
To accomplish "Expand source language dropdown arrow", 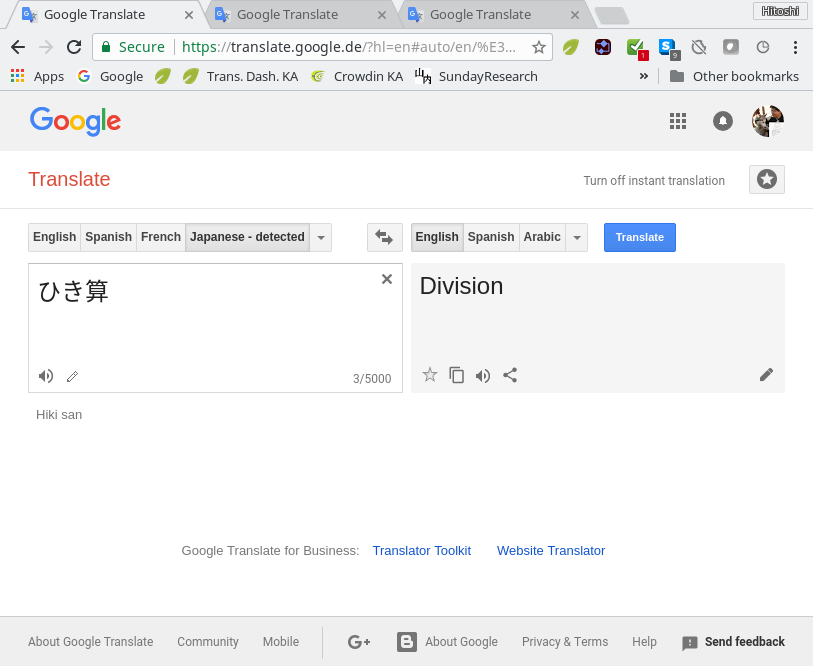I will point(321,237).
